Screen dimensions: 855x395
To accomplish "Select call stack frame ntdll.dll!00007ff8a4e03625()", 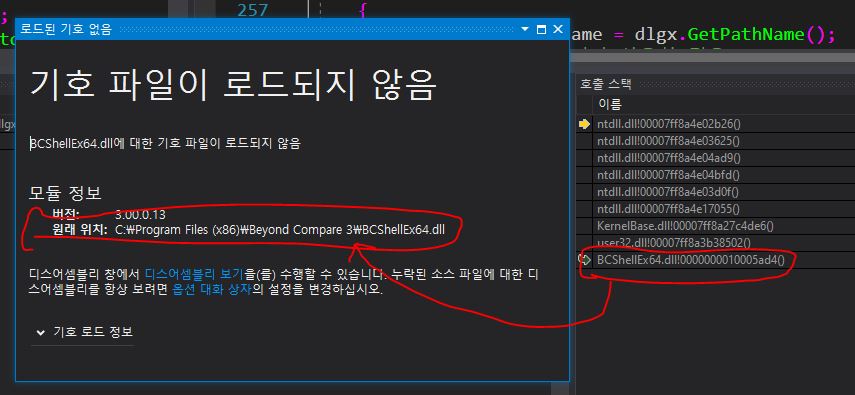I will click(x=669, y=141).
